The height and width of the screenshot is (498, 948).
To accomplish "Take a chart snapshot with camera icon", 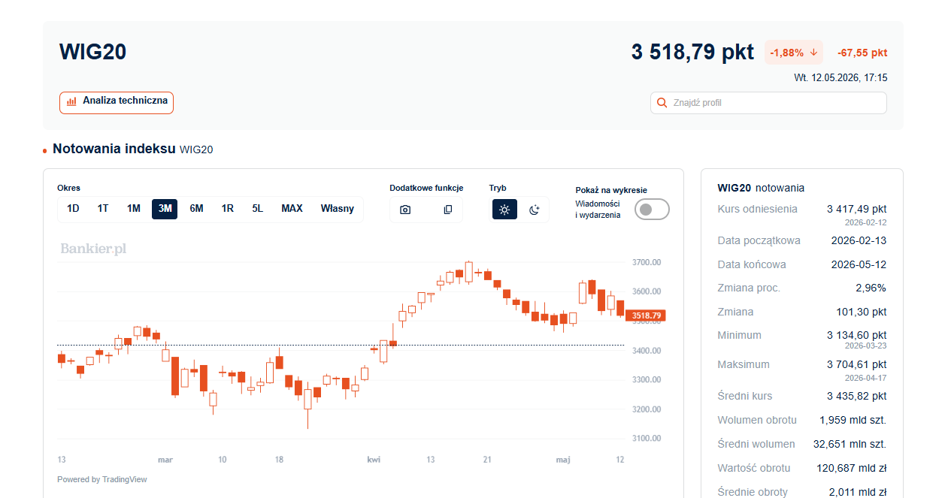I will point(405,210).
